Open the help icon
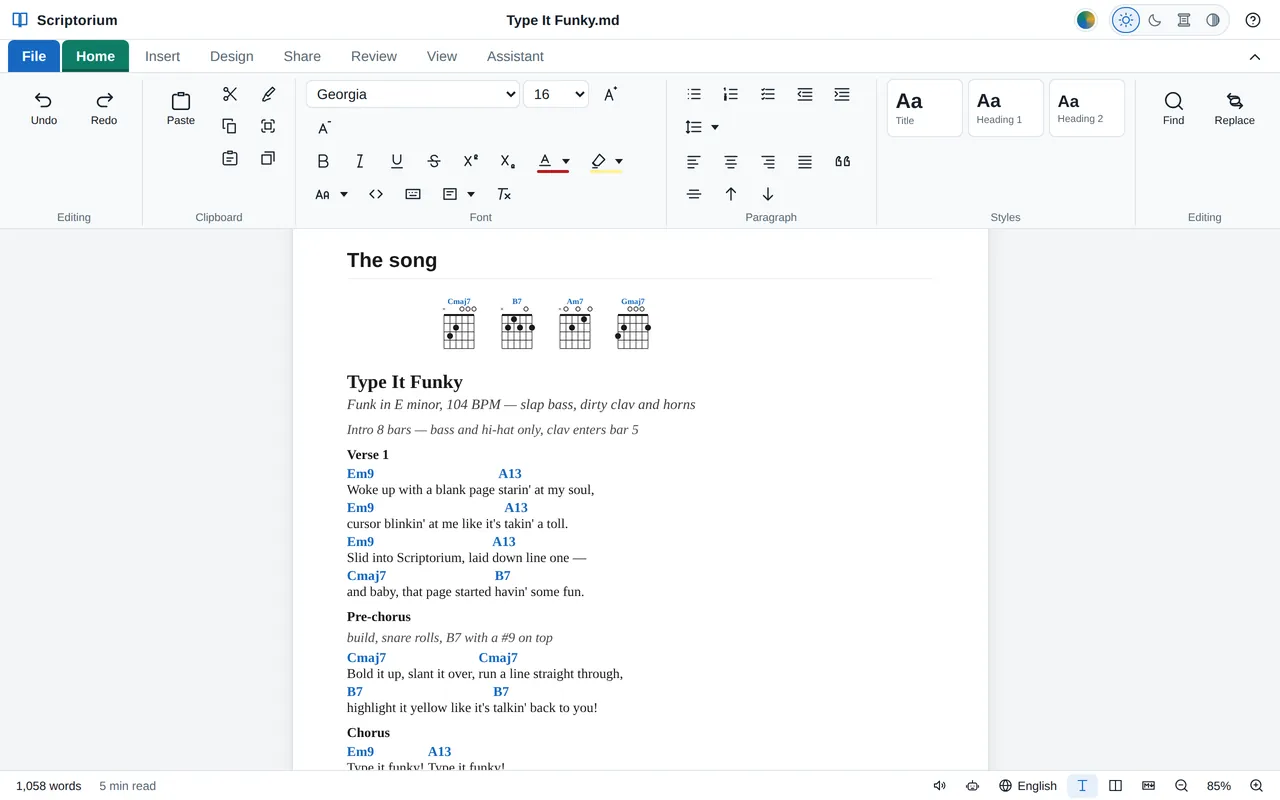Screen dimensions: 1280x800 pyautogui.click(x=1253, y=20)
